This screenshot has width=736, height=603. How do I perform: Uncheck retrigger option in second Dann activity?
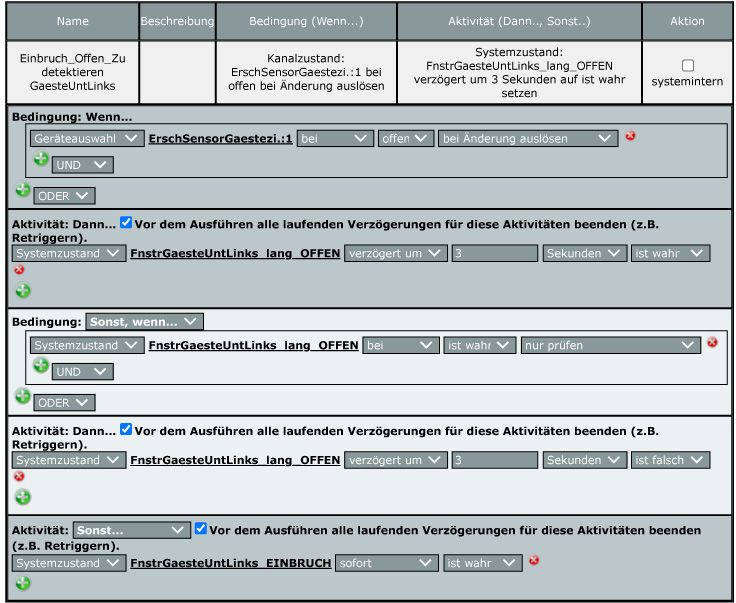(x=126, y=429)
